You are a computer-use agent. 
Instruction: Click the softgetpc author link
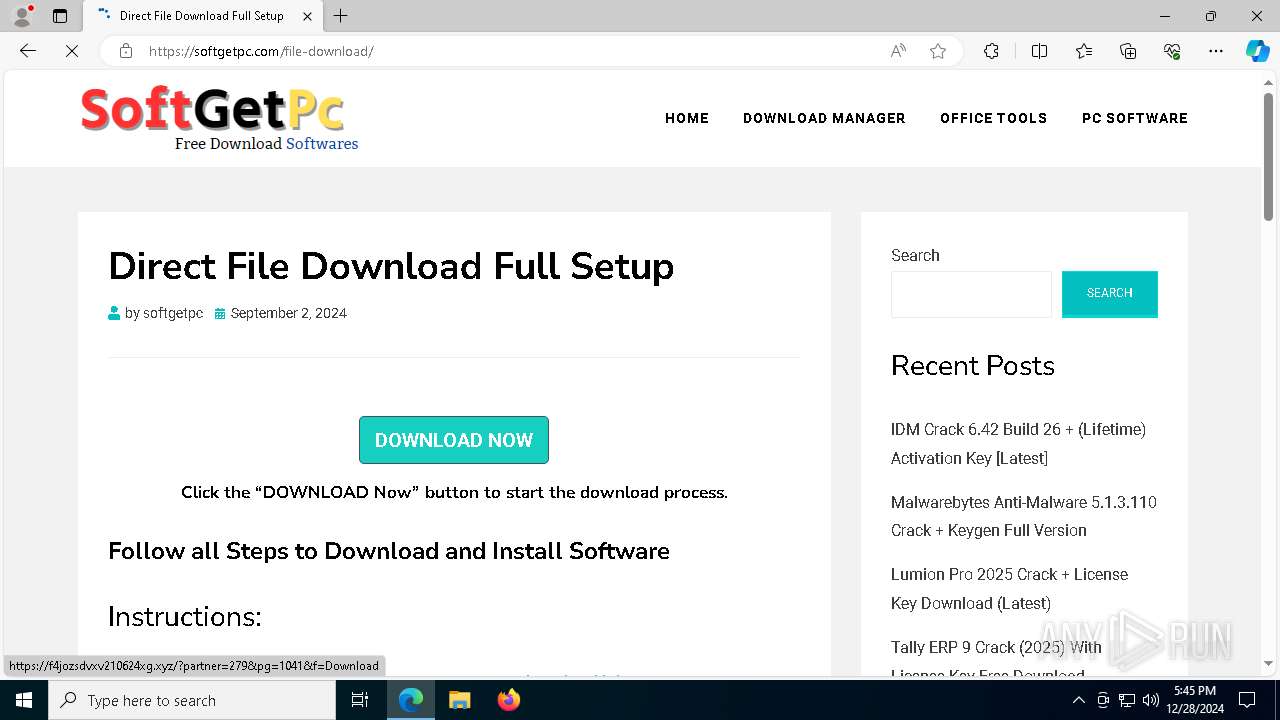173,313
